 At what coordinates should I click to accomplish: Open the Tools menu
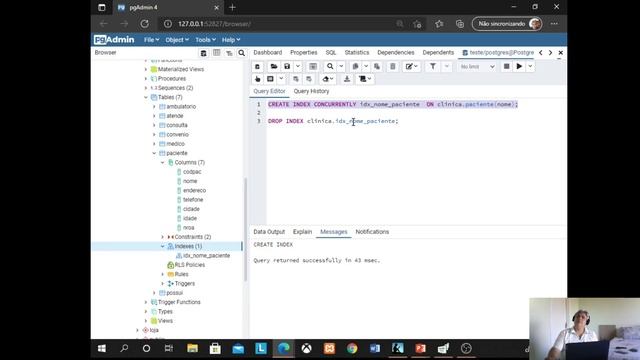[x=205, y=40]
